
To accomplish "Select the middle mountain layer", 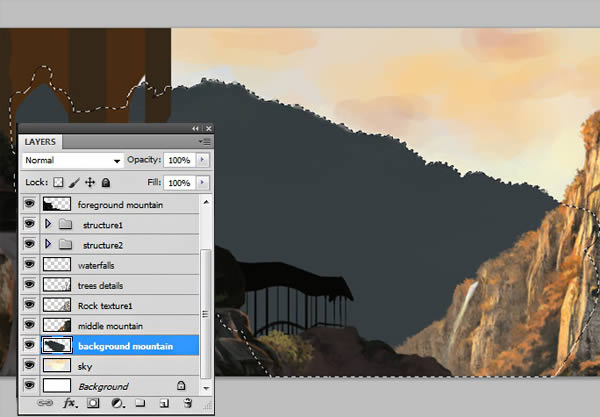I will (x=121, y=326).
